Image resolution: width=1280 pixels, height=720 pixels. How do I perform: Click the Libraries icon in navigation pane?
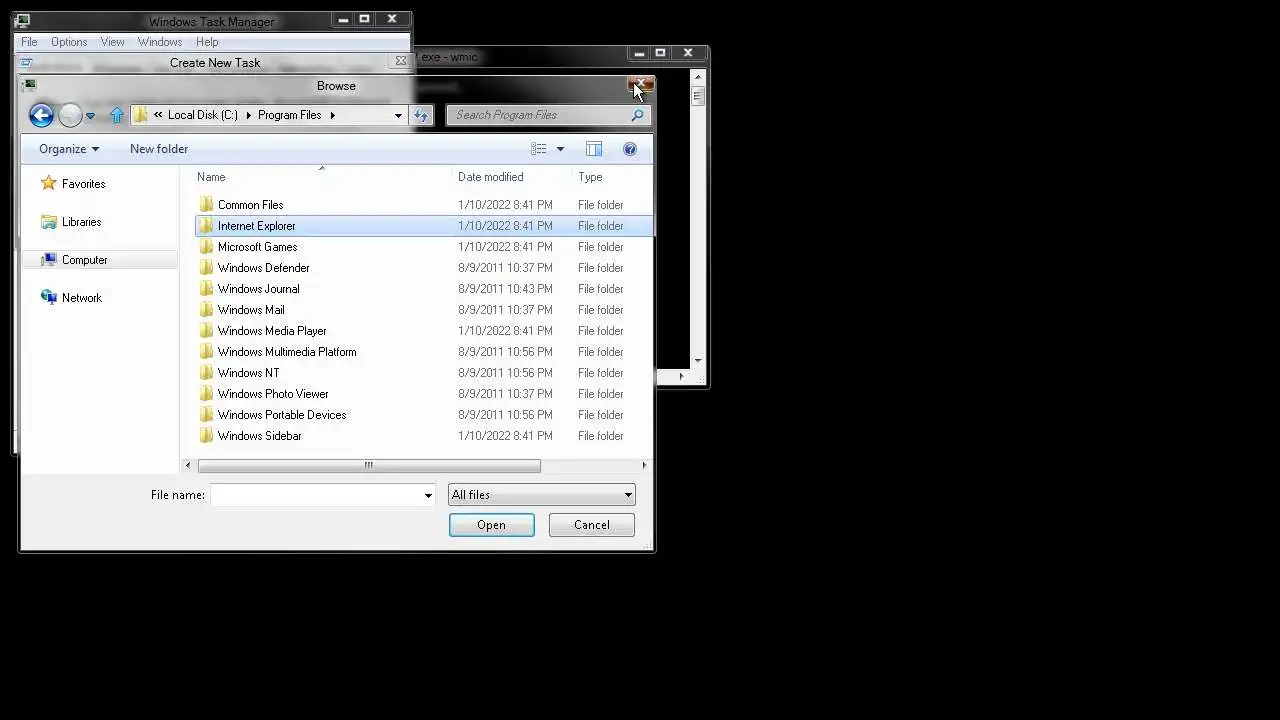(x=48, y=221)
